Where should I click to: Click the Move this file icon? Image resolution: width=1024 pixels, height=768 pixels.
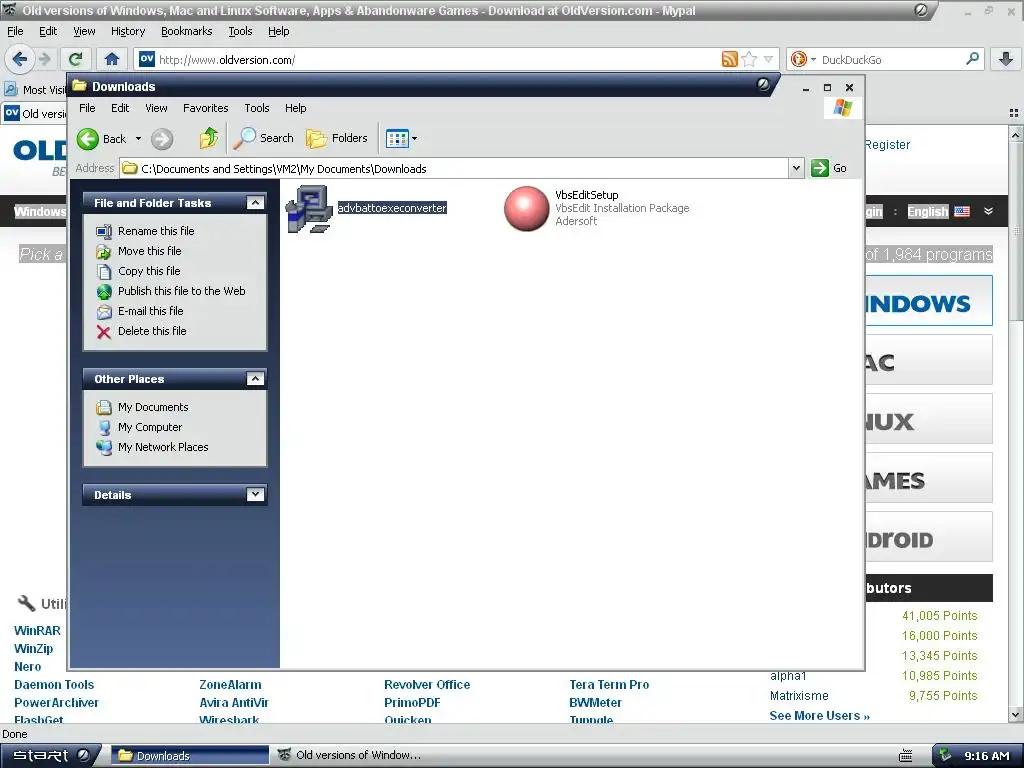click(x=104, y=251)
